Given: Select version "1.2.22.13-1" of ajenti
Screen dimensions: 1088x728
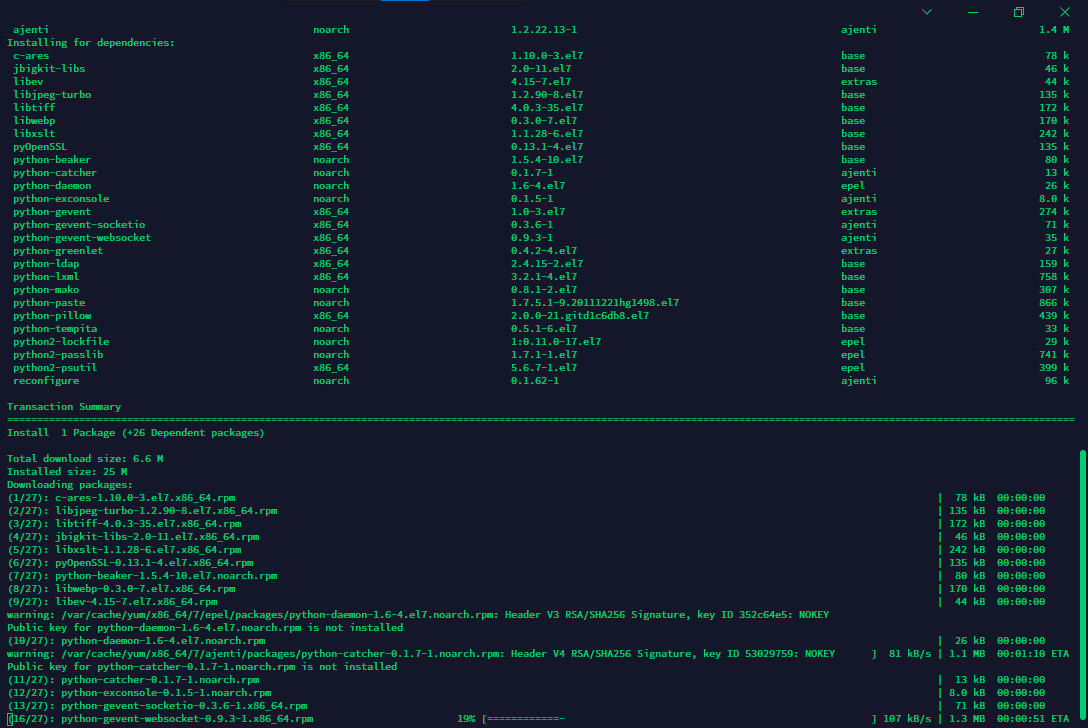Looking at the screenshot, I should [x=544, y=30].
